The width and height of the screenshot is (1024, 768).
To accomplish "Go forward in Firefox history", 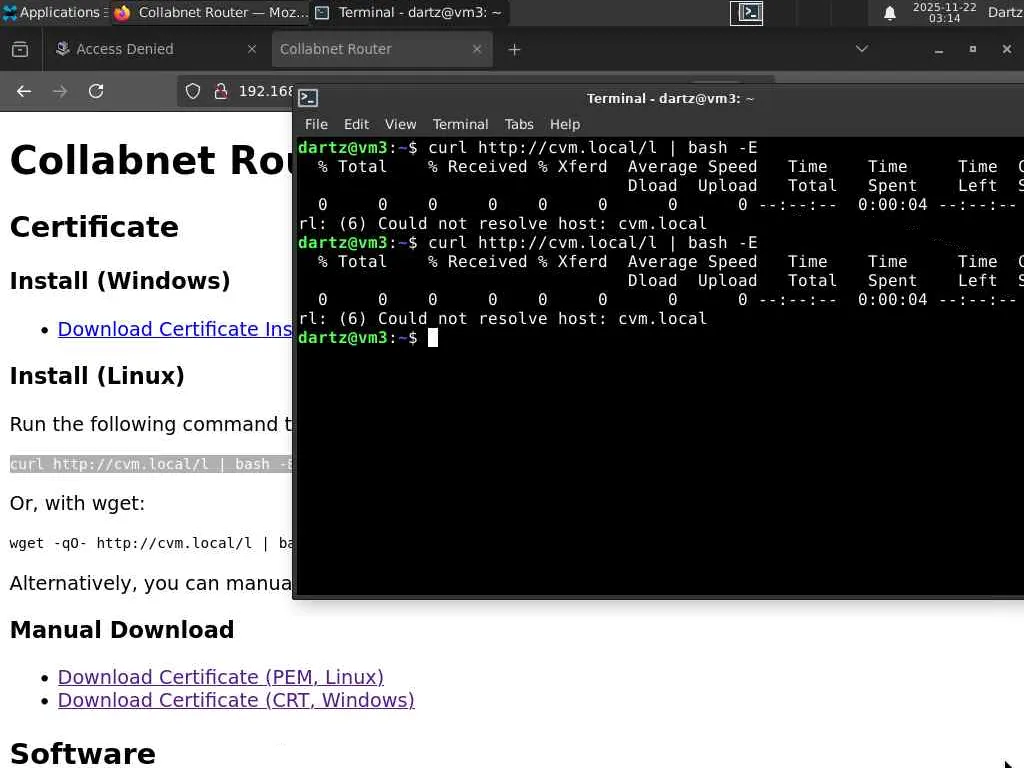I will point(60,91).
